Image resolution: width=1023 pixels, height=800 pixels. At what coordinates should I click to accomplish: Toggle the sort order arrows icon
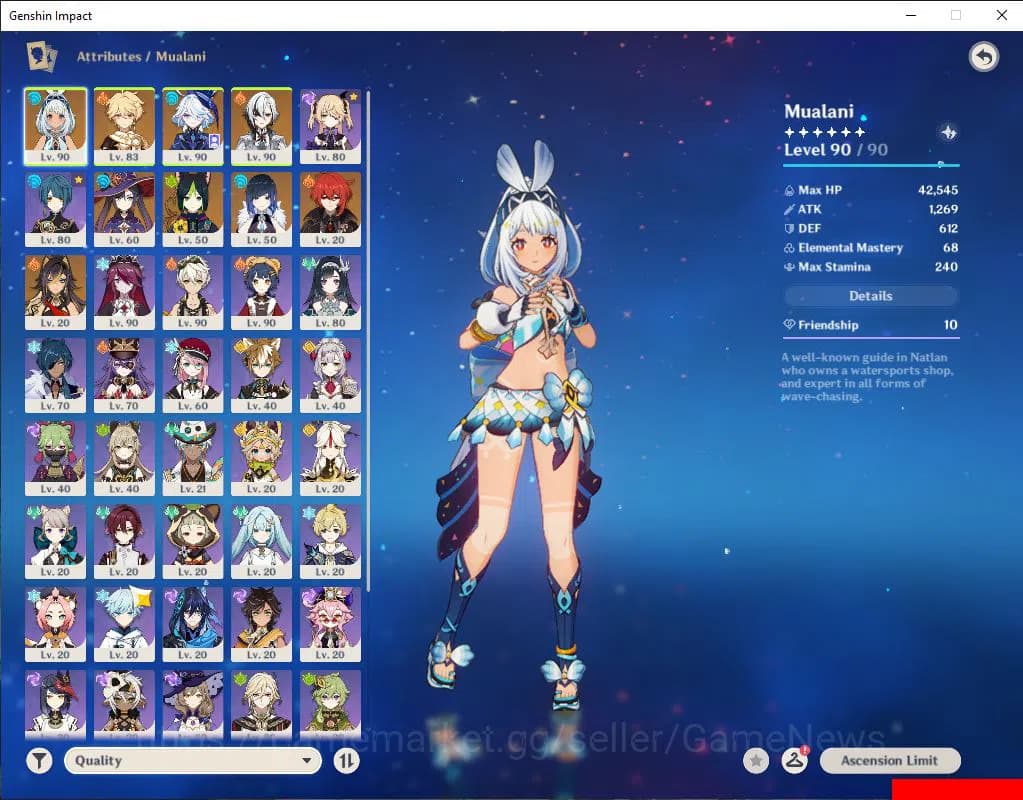pyautogui.click(x=346, y=760)
